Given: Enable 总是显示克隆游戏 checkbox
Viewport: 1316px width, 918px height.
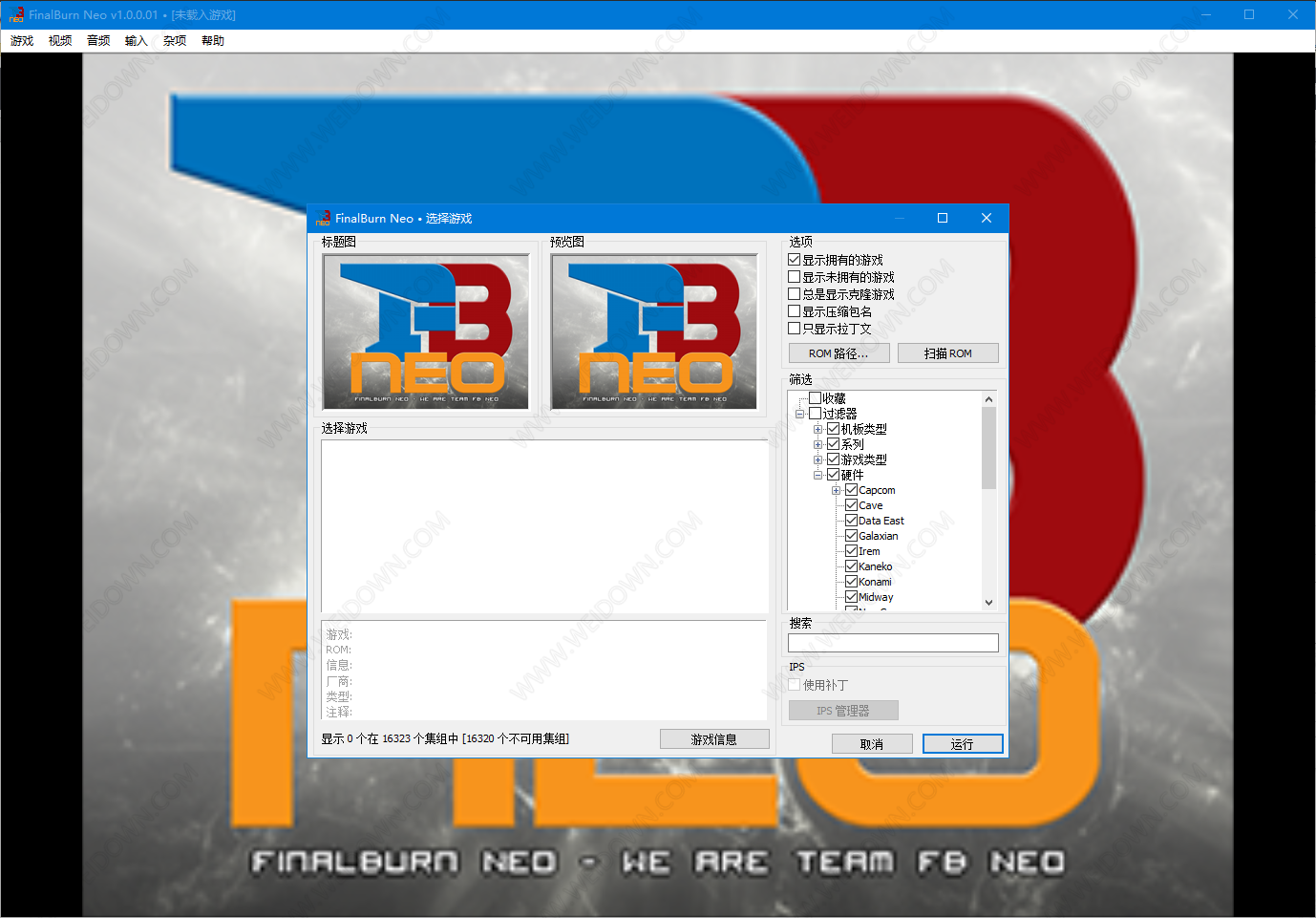Looking at the screenshot, I should pos(794,294).
